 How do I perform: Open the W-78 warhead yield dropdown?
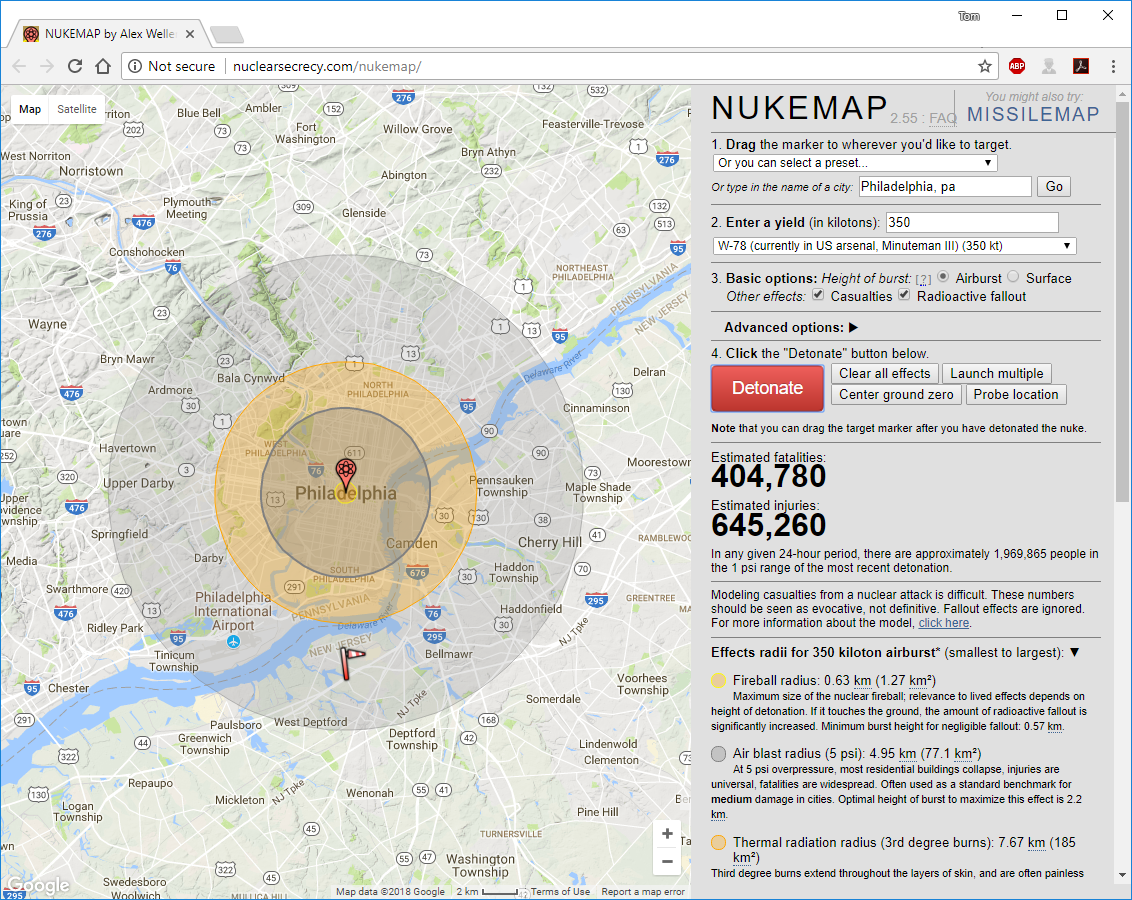click(x=894, y=246)
